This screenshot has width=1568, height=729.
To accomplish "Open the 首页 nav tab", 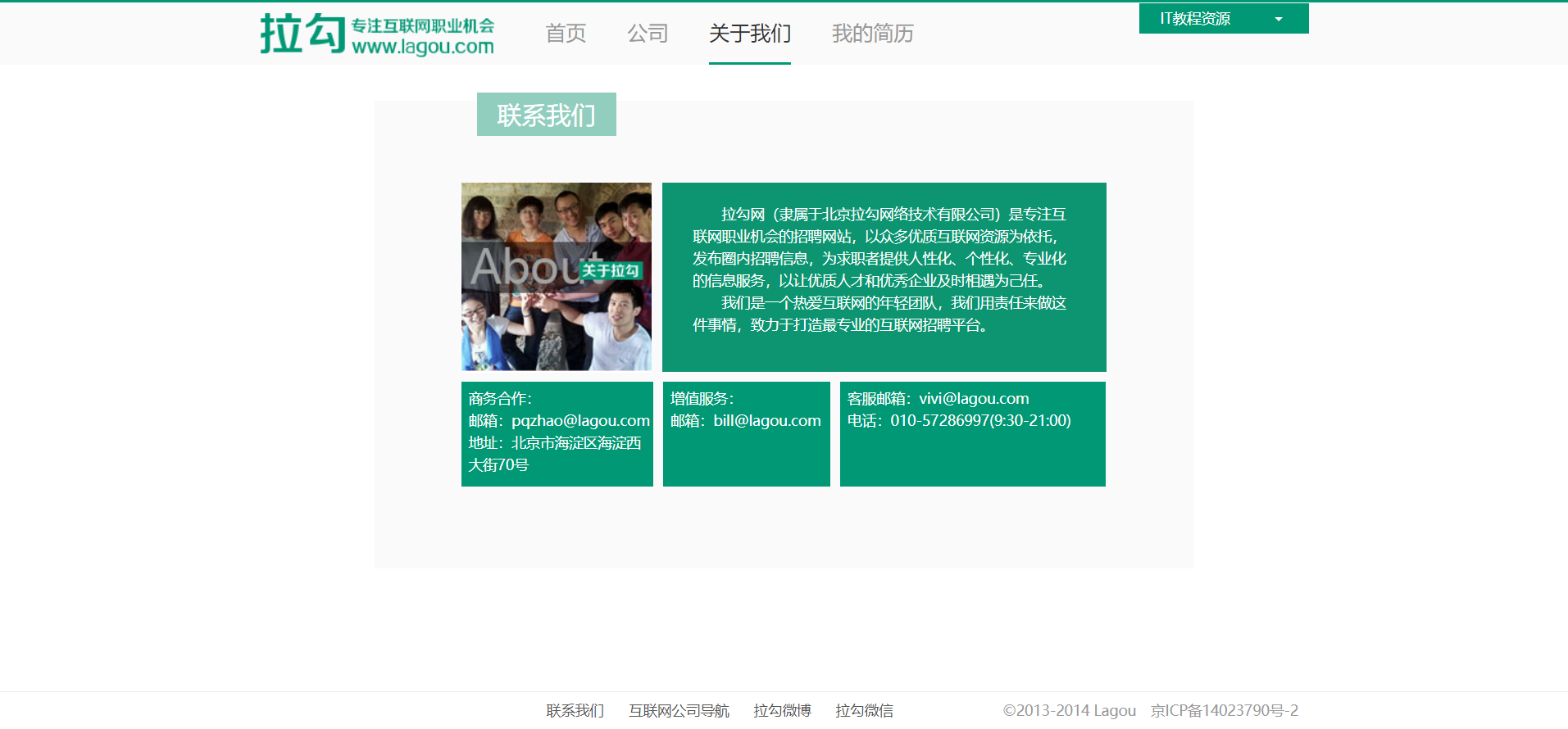I will click(x=566, y=33).
